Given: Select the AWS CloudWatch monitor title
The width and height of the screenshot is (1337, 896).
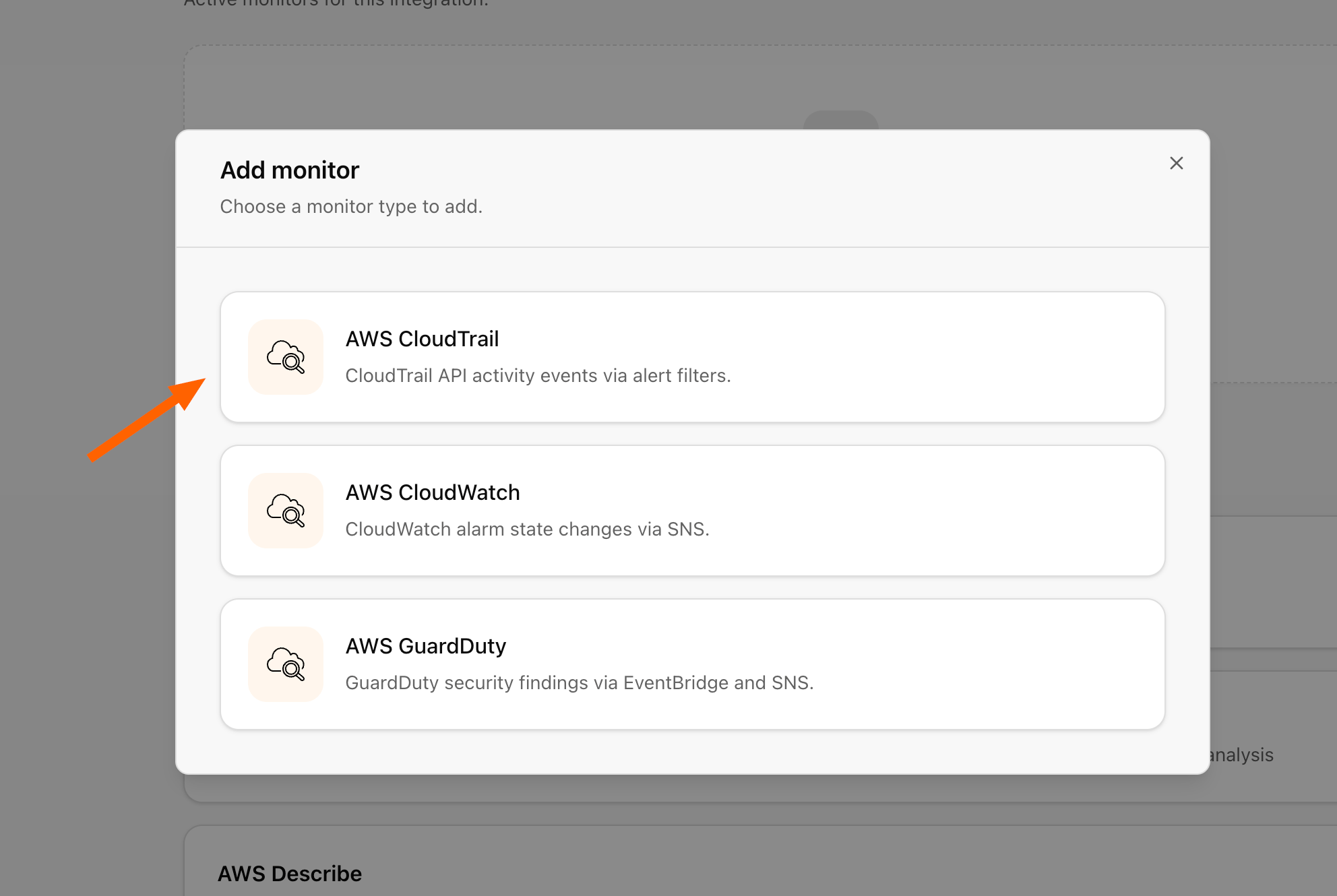Looking at the screenshot, I should click(x=433, y=492).
